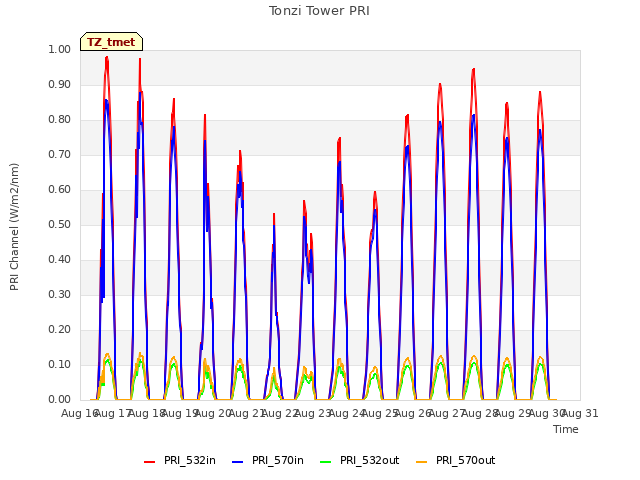
Task: Click the PRI_570out legend label
Action: 465,460
